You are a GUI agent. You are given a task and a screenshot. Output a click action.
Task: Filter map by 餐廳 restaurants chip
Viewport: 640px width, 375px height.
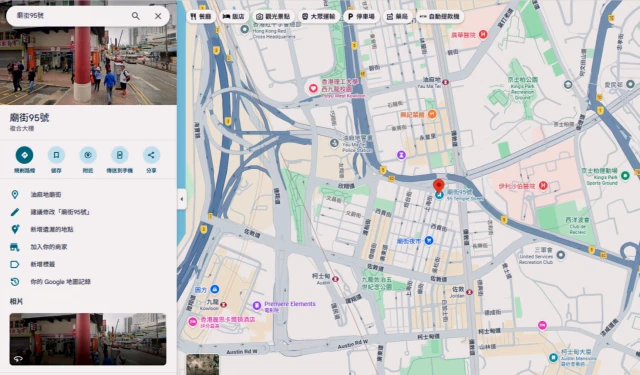coord(201,16)
